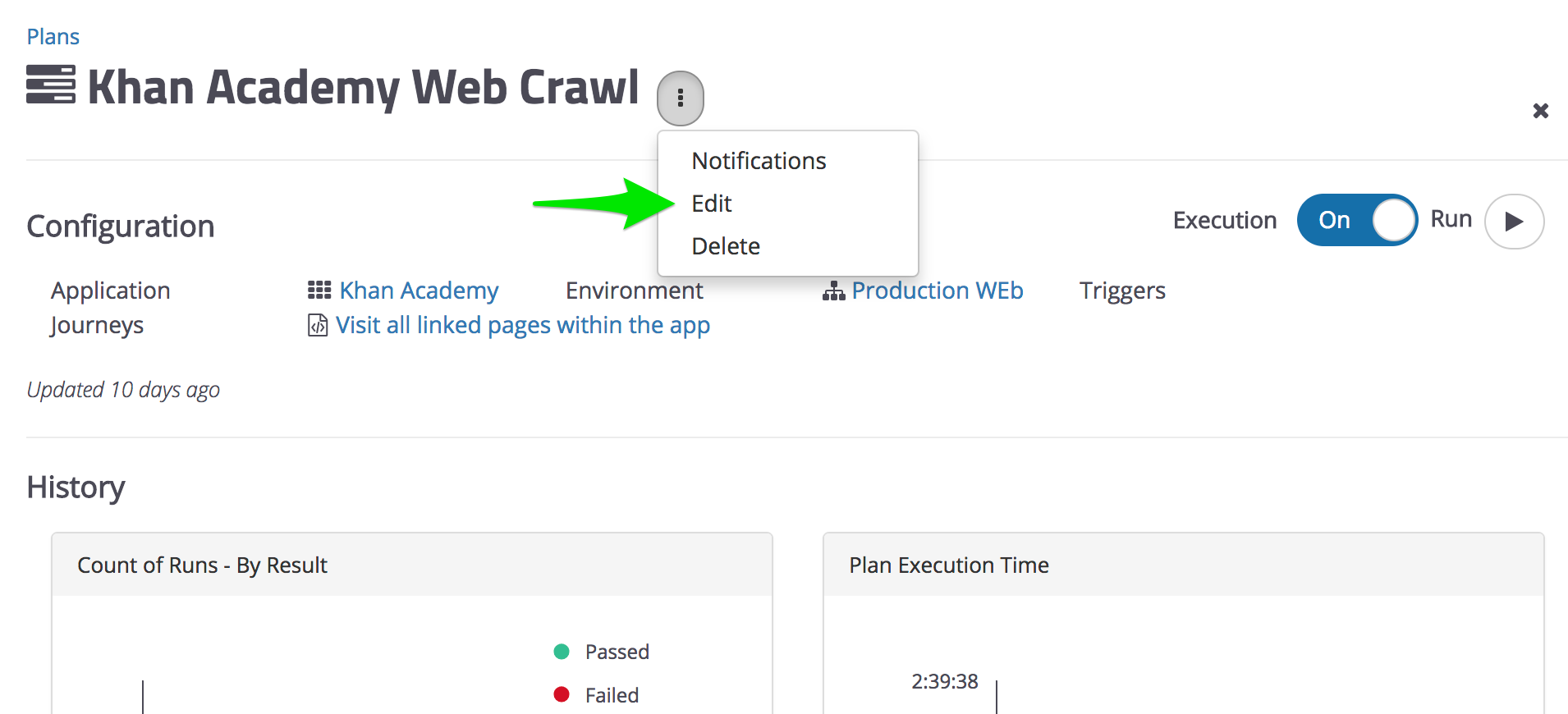The image size is (1568, 714).
Task: Toggle the Passed legend green dot
Action: pyautogui.click(x=562, y=652)
